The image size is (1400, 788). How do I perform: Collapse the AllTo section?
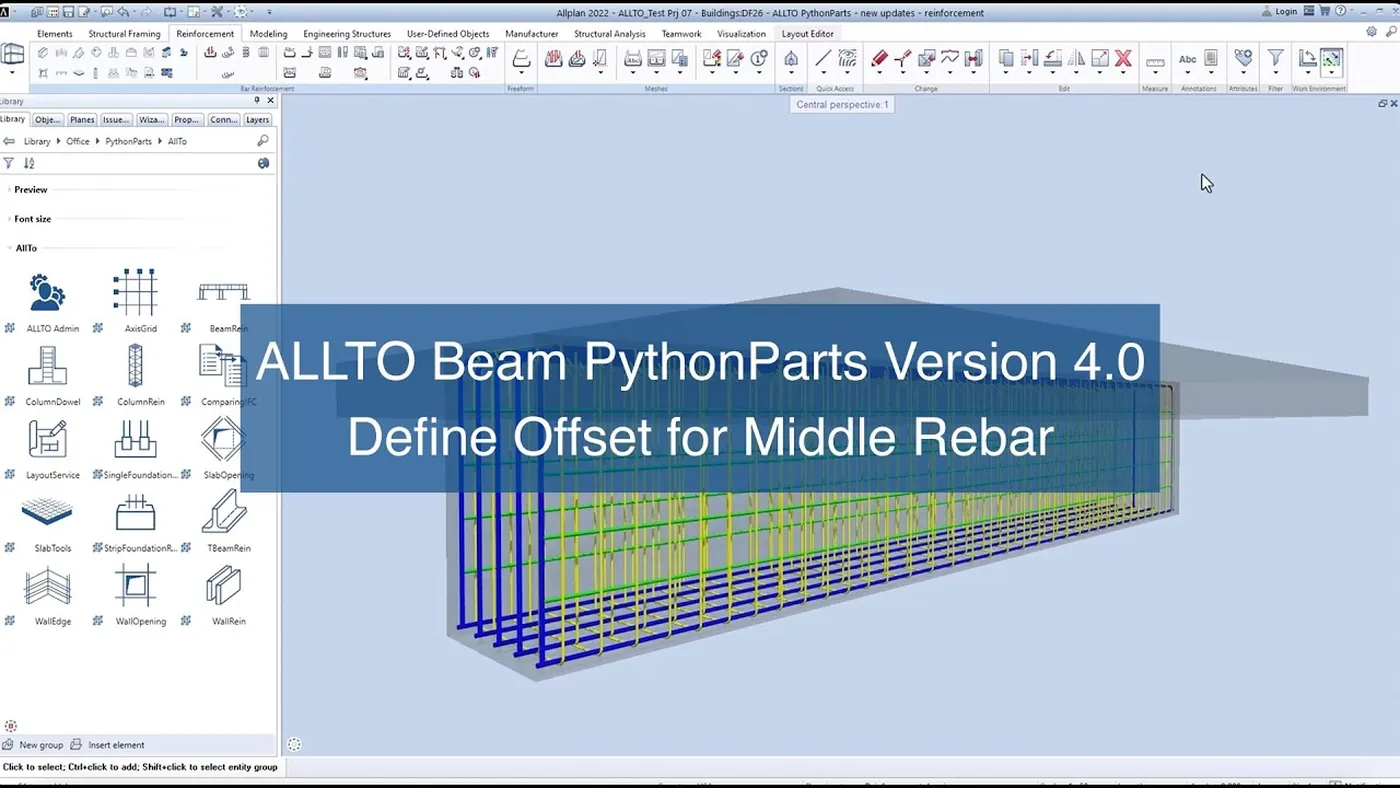(x=26, y=248)
